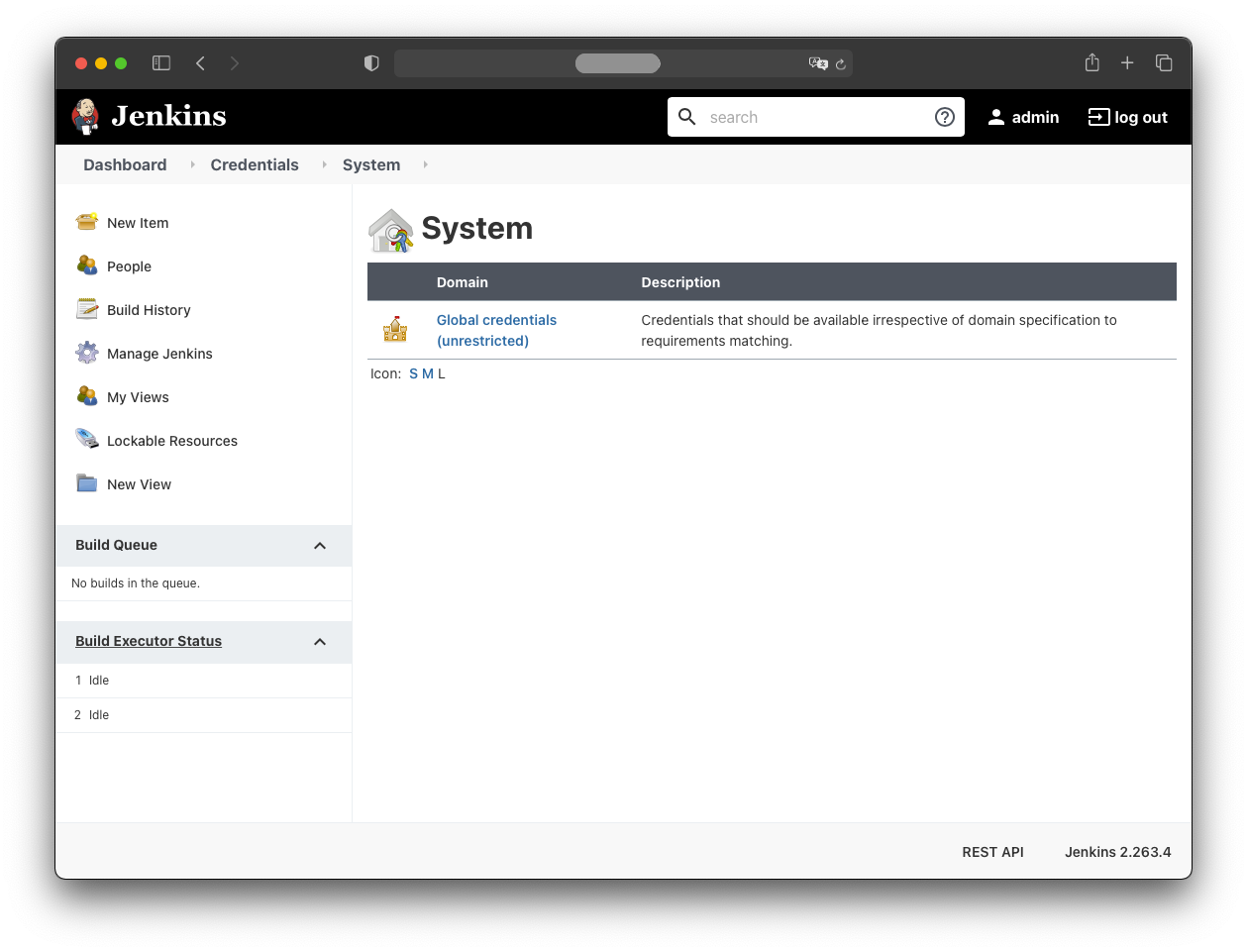Expand the dropdown arrow after Credentials breadcrumb

pos(324,164)
